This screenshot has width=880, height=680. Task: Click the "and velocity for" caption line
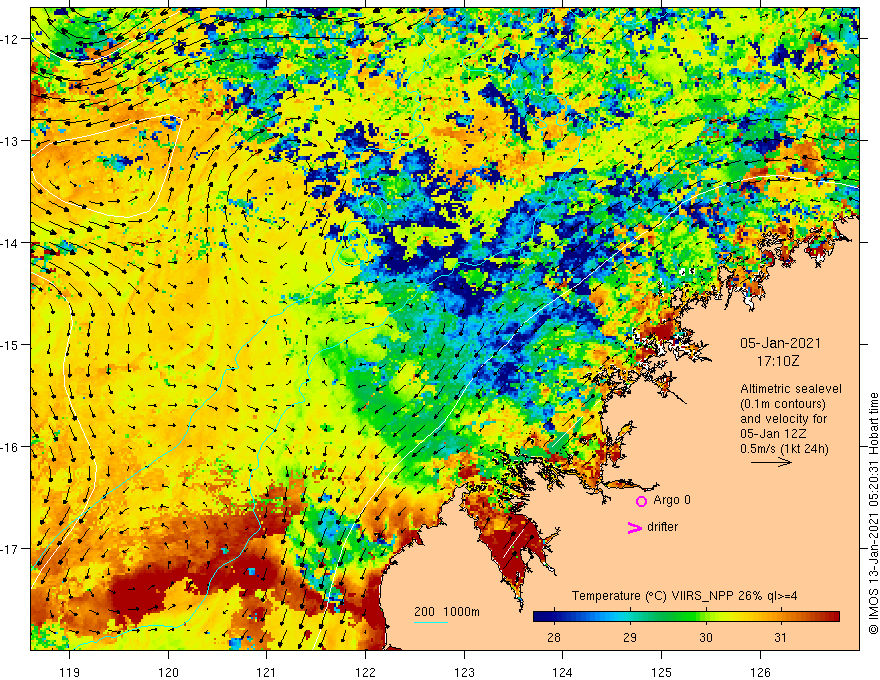click(783, 419)
